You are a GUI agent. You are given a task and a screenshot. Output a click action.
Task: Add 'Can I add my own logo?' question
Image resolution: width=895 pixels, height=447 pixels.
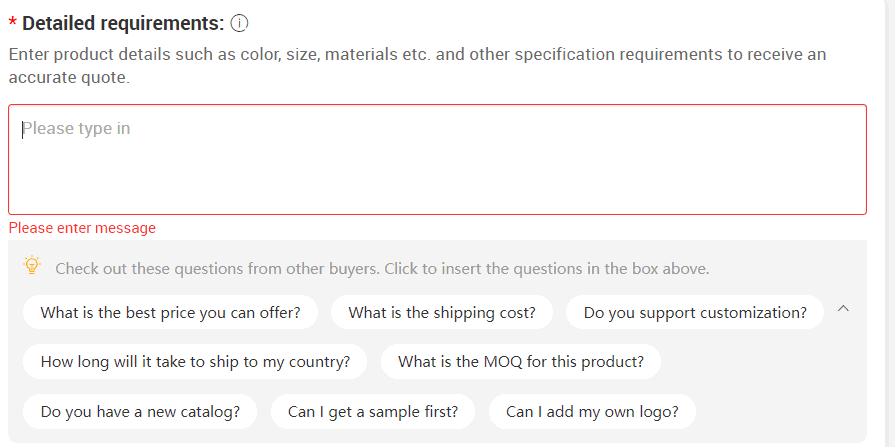[x=592, y=411]
